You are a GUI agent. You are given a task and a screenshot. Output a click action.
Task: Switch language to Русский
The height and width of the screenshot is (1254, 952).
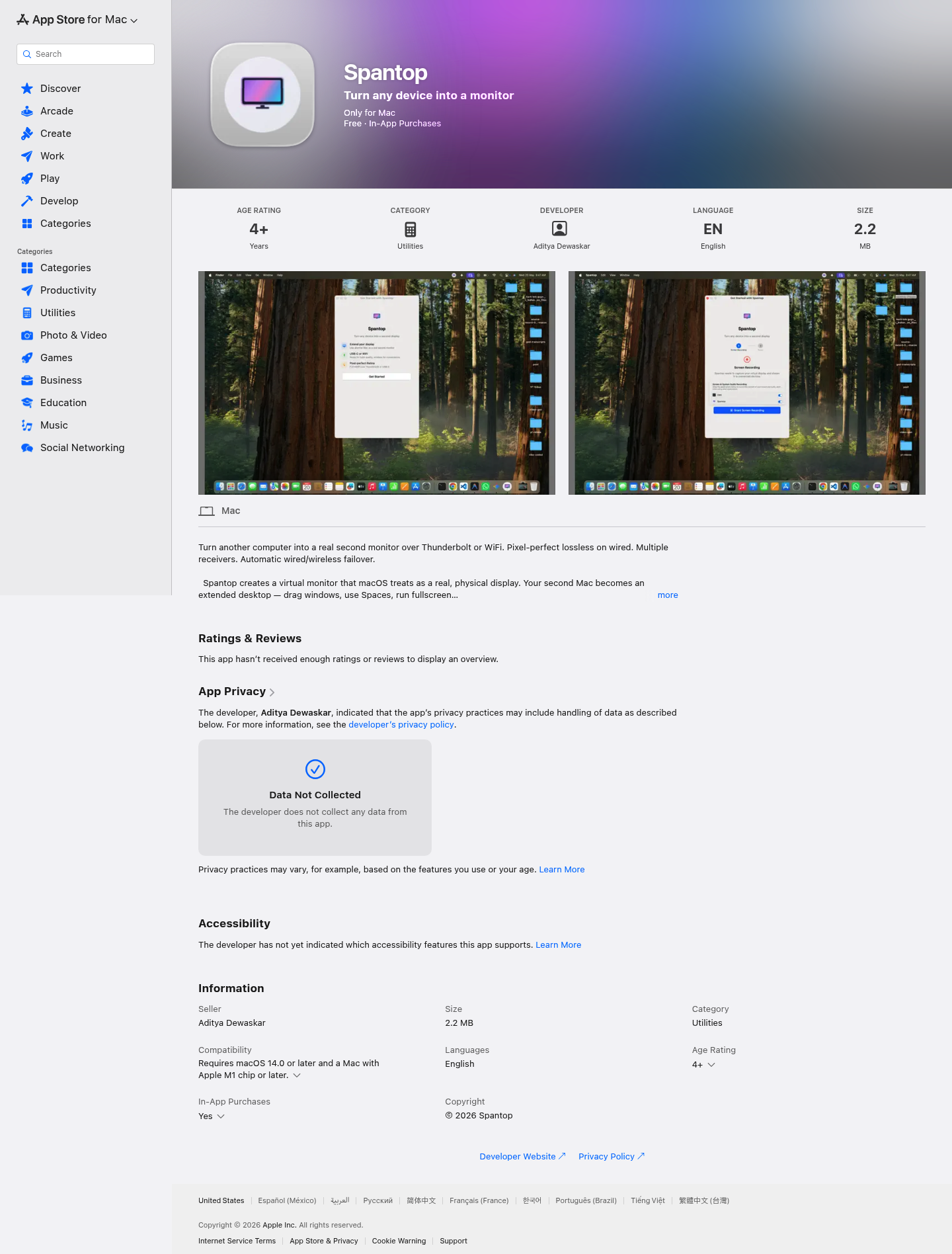[x=378, y=1201]
